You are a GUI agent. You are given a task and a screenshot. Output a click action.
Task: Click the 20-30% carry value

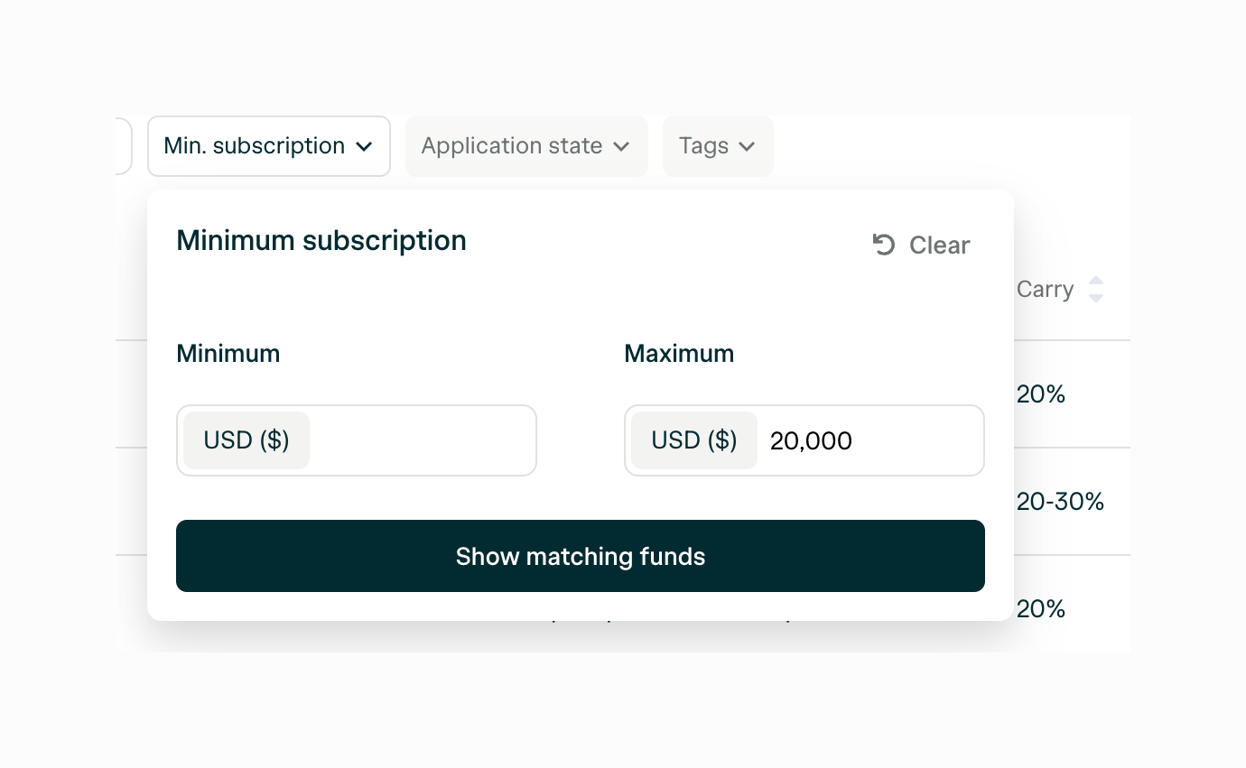pyautogui.click(x=1060, y=502)
